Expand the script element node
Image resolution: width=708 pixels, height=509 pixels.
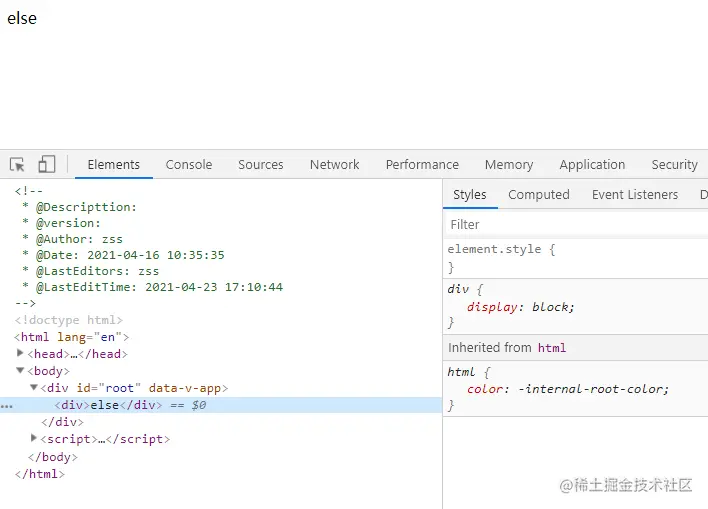(x=33, y=438)
